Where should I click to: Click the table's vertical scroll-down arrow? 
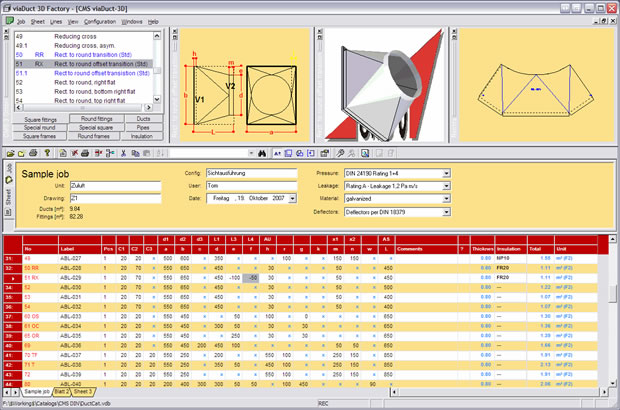(x=612, y=383)
